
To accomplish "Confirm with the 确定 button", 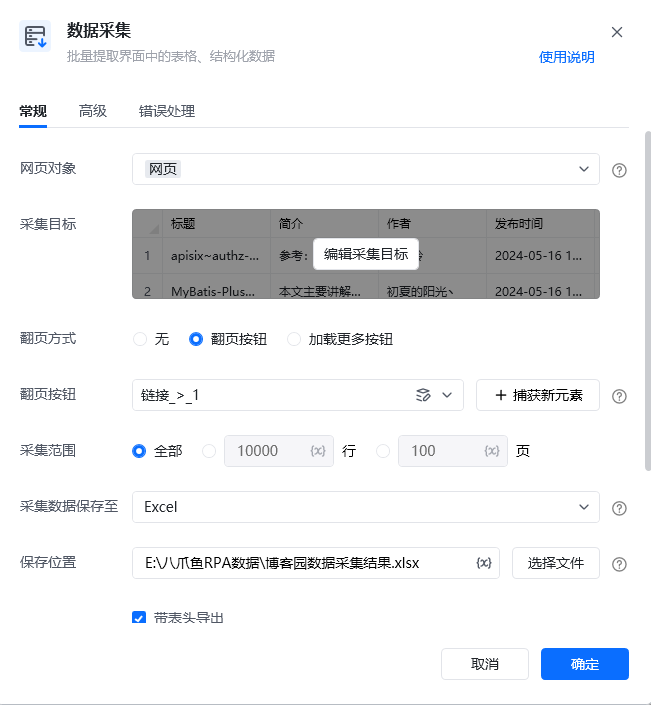I will (x=584, y=664).
